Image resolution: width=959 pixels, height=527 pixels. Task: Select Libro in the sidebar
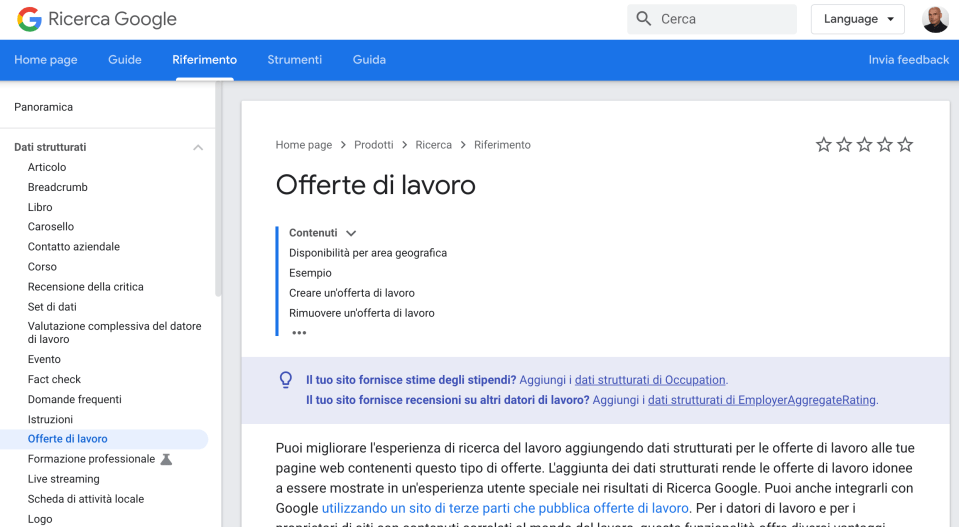(40, 207)
